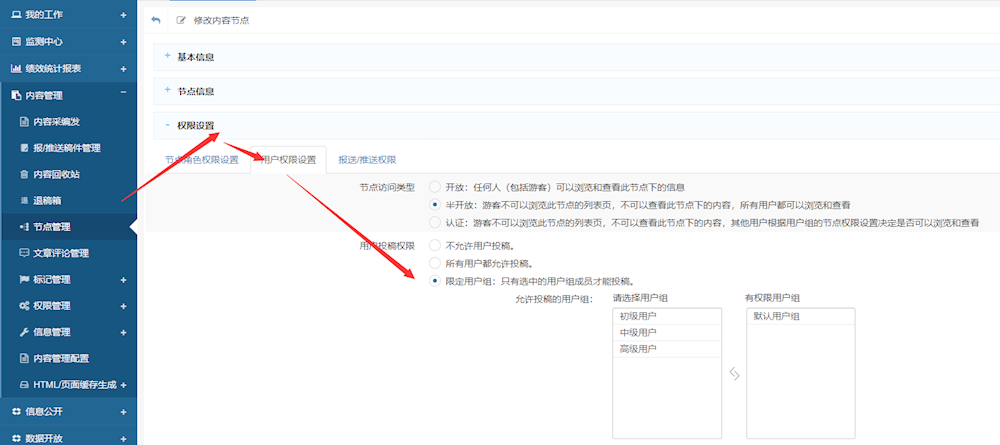Click the icon beside 报/推送稿件管理

pyautogui.click(x=24, y=148)
